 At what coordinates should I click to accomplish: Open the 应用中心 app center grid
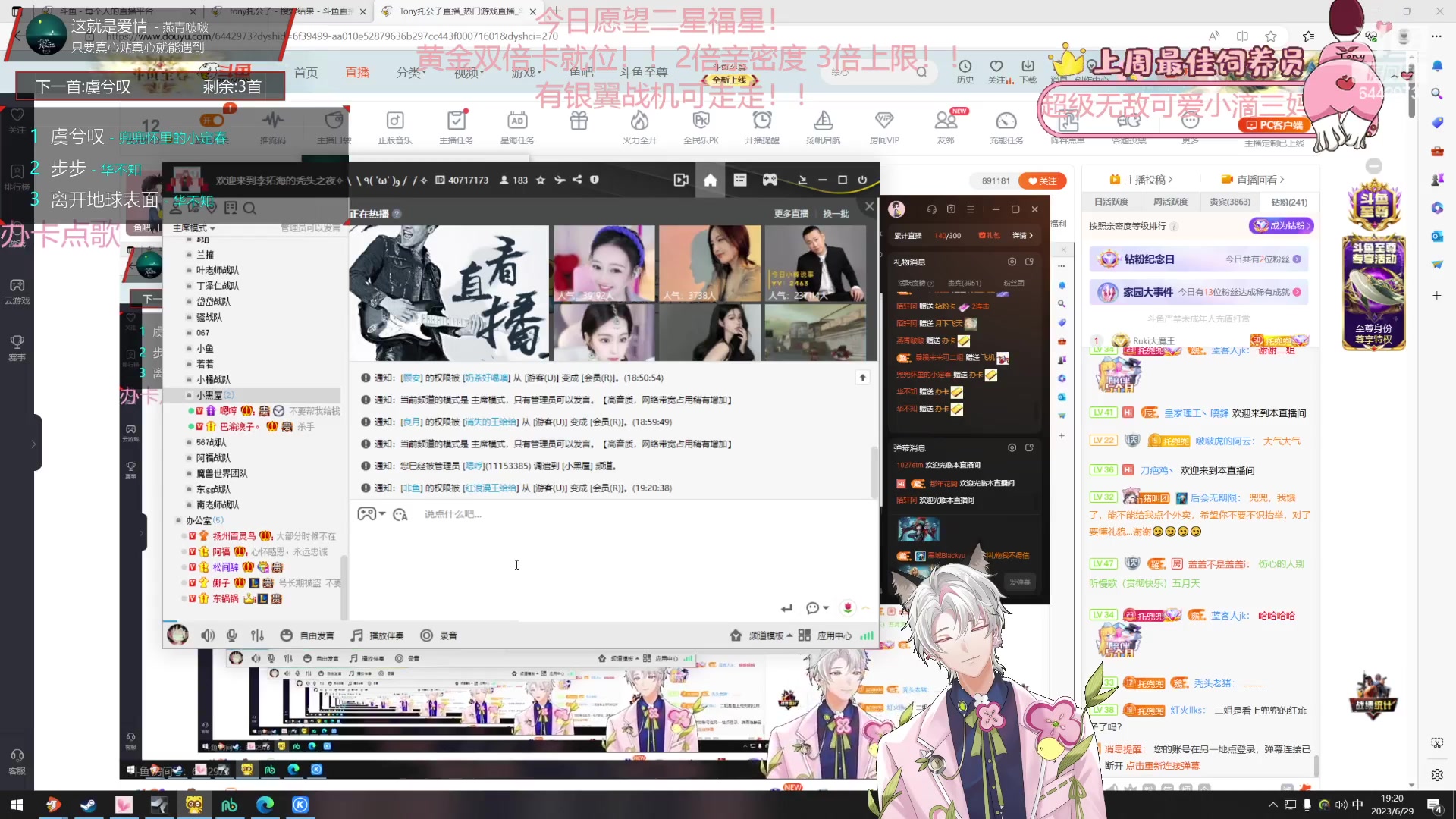tap(825, 635)
